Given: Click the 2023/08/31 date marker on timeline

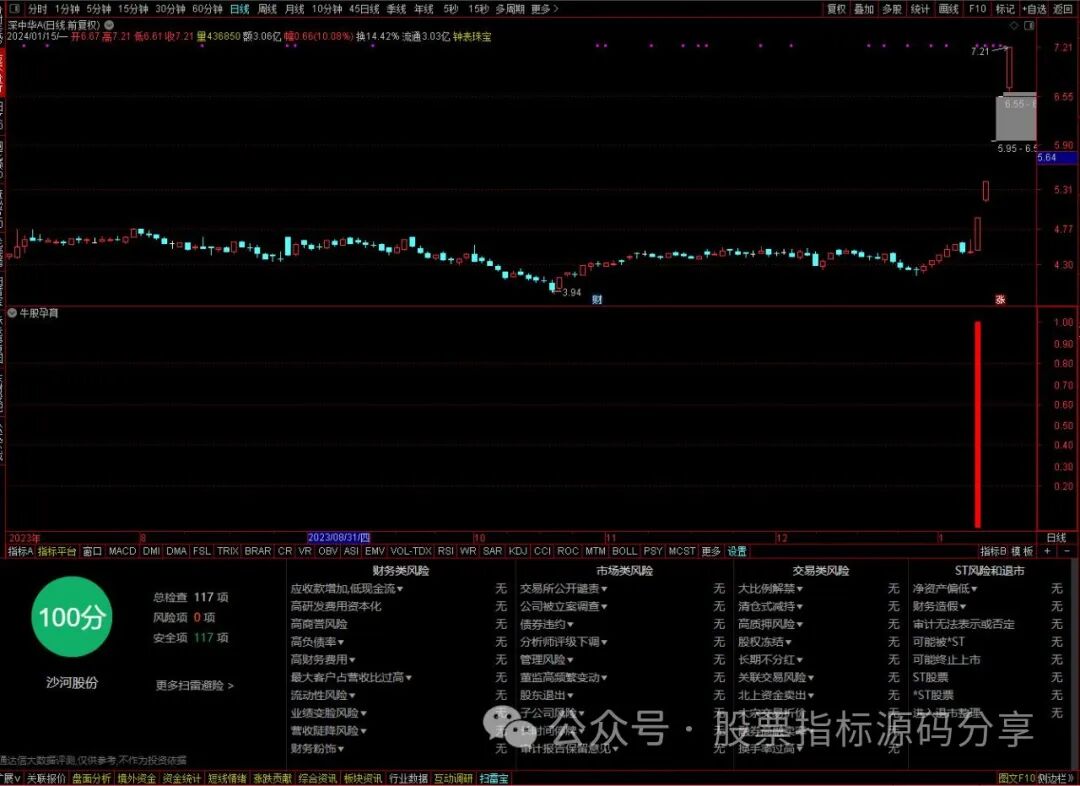Looking at the screenshot, I should point(339,537).
